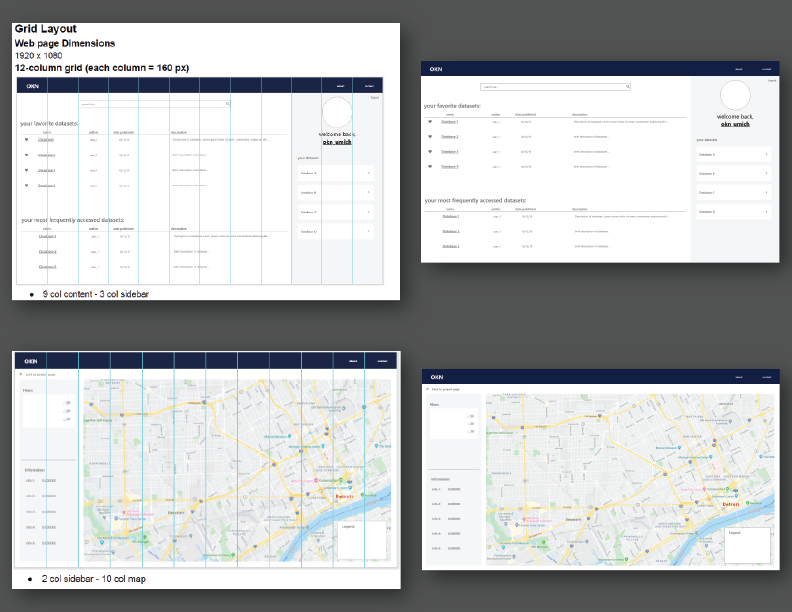Viewport: 792px width, 612px height.
Task: Open the okn_umich profile link in clean dashboard
Action: pyautogui.click(x=735, y=124)
